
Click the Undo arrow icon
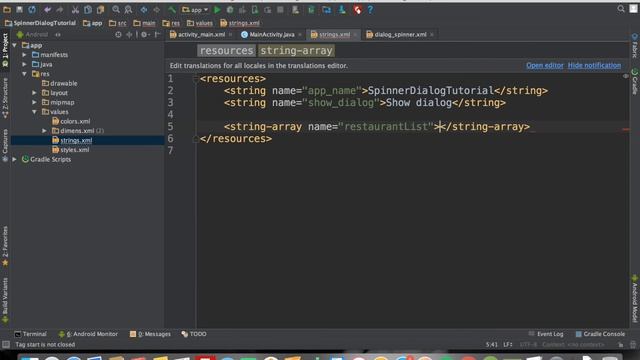point(47,9)
